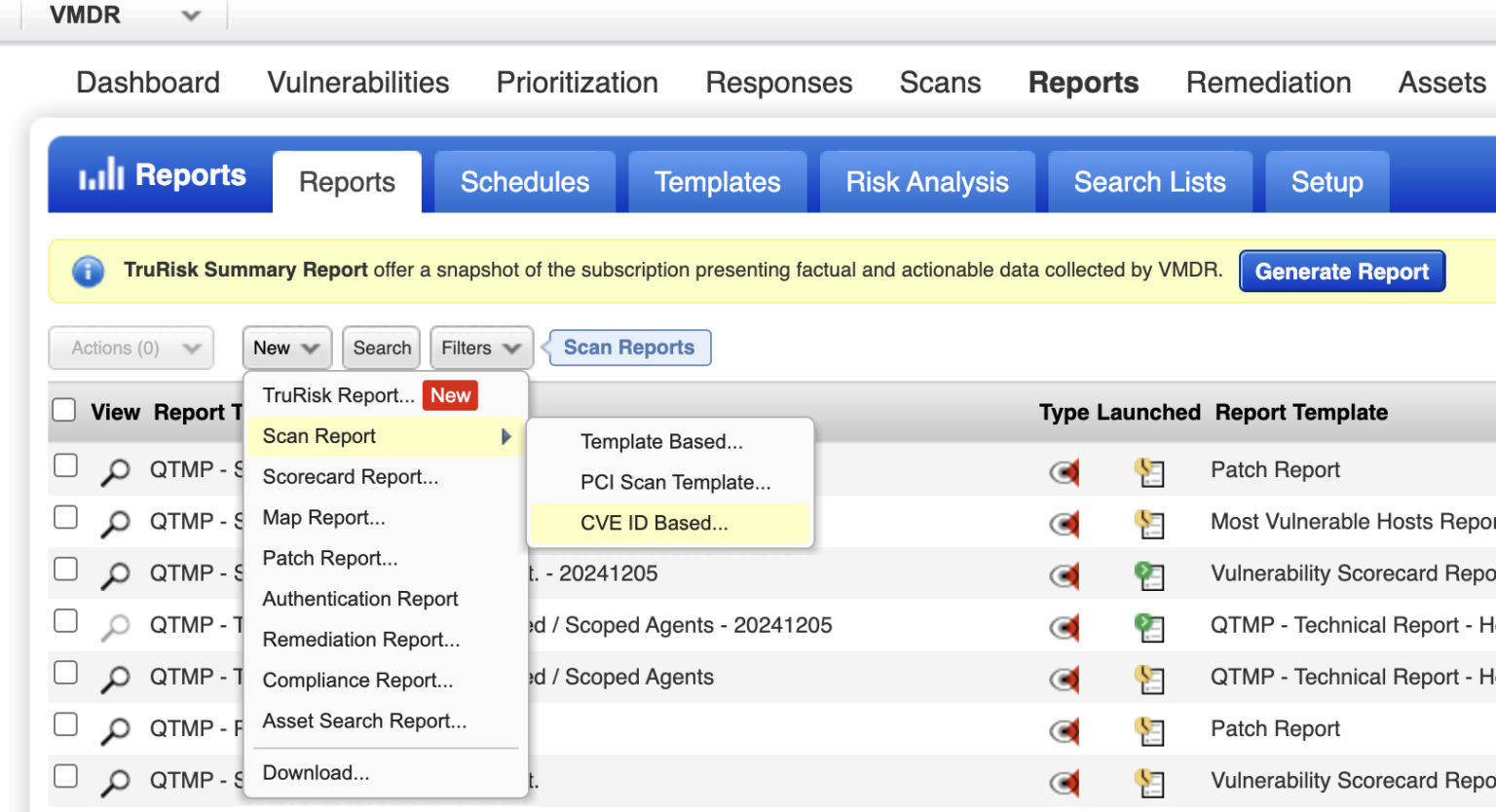Click type icon in Scoped Agents row
This screenshot has height=812, width=1496.
[x=1065, y=680]
